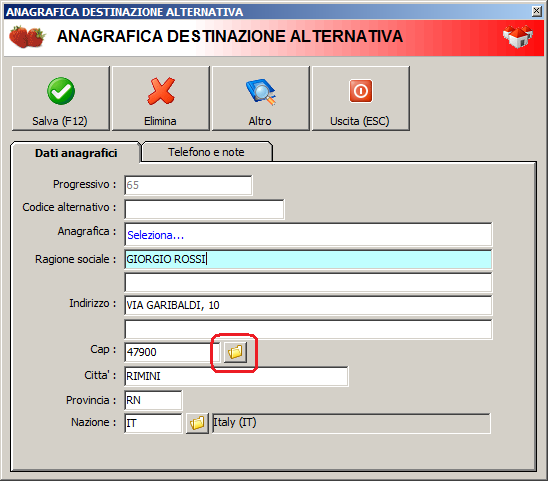
Task: Click the empty second Ragione sociale line
Action: pos(308,282)
